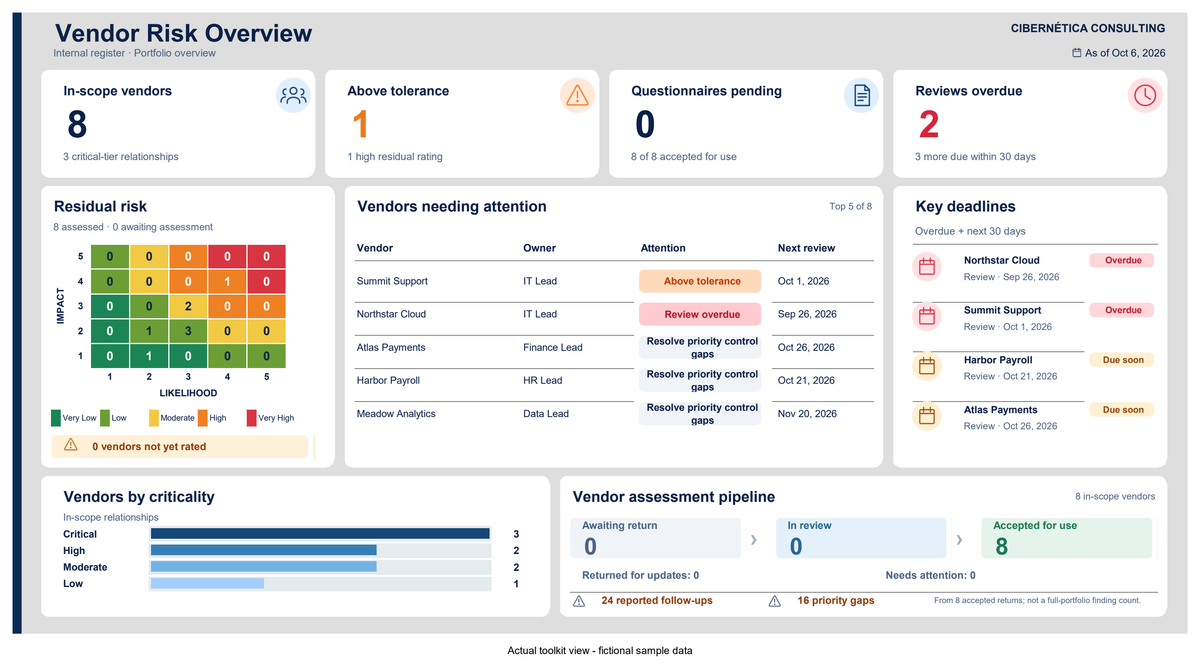Click the Finance Lead owner cell
Screen dimensions: 1200x669
pyautogui.click(x=553, y=347)
